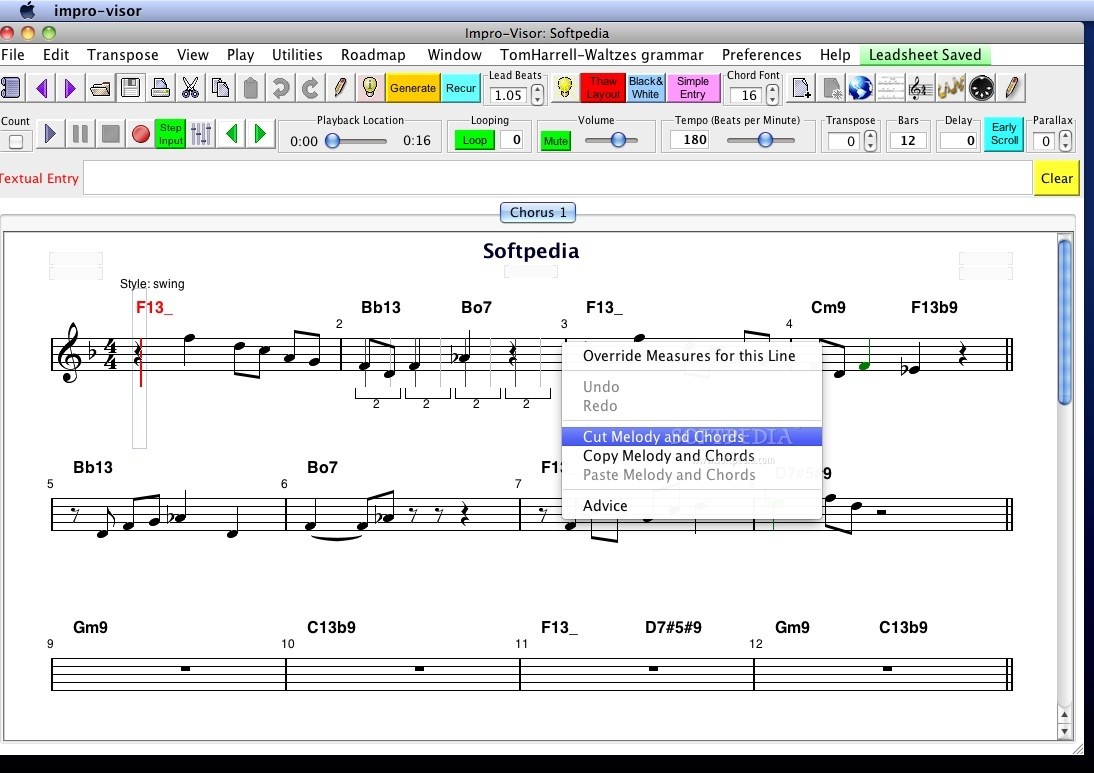Toggle the green Loop button
This screenshot has height=773, width=1094.
475,140
